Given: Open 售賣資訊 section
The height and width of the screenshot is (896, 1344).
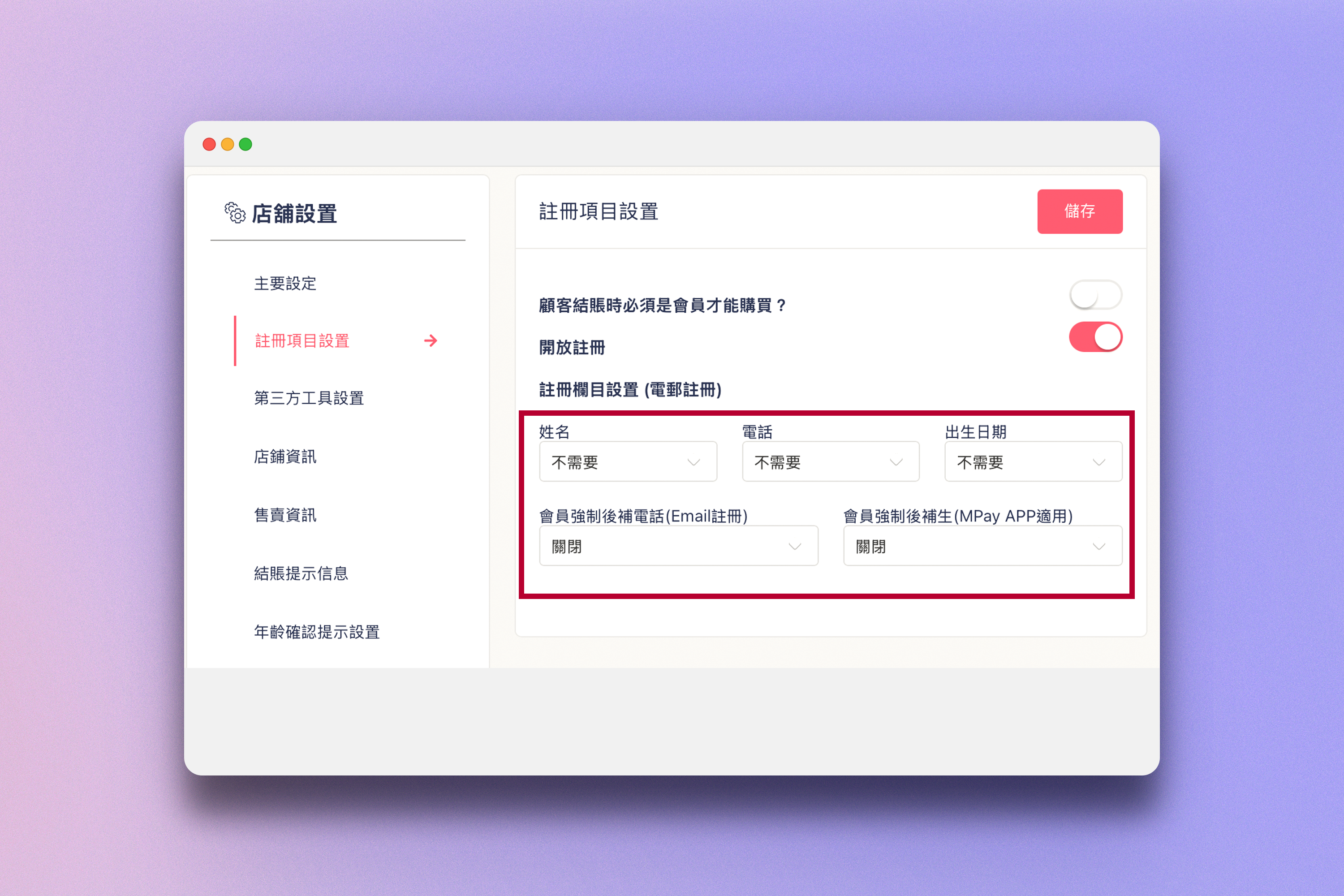Looking at the screenshot, I should click(x=285, y=515).
